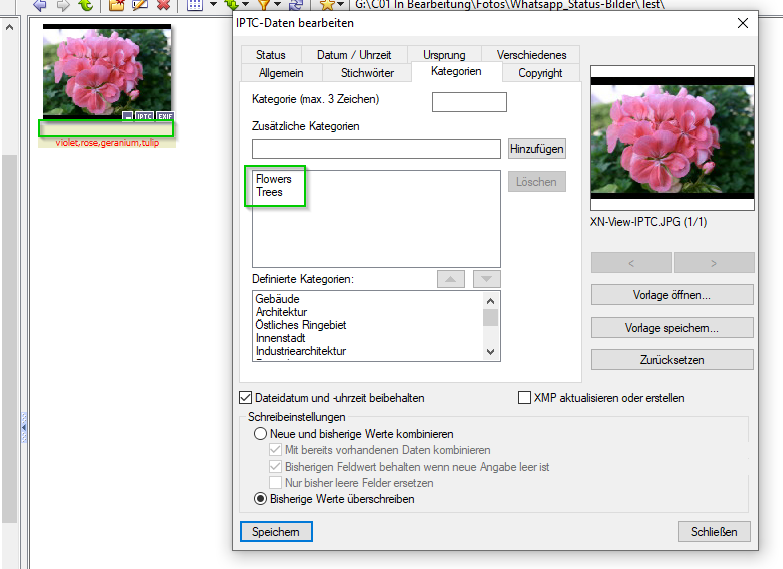Viewport: 783px width, 569px height.
Task: Open the Ursprung tab
Action: tap(444, 54)
